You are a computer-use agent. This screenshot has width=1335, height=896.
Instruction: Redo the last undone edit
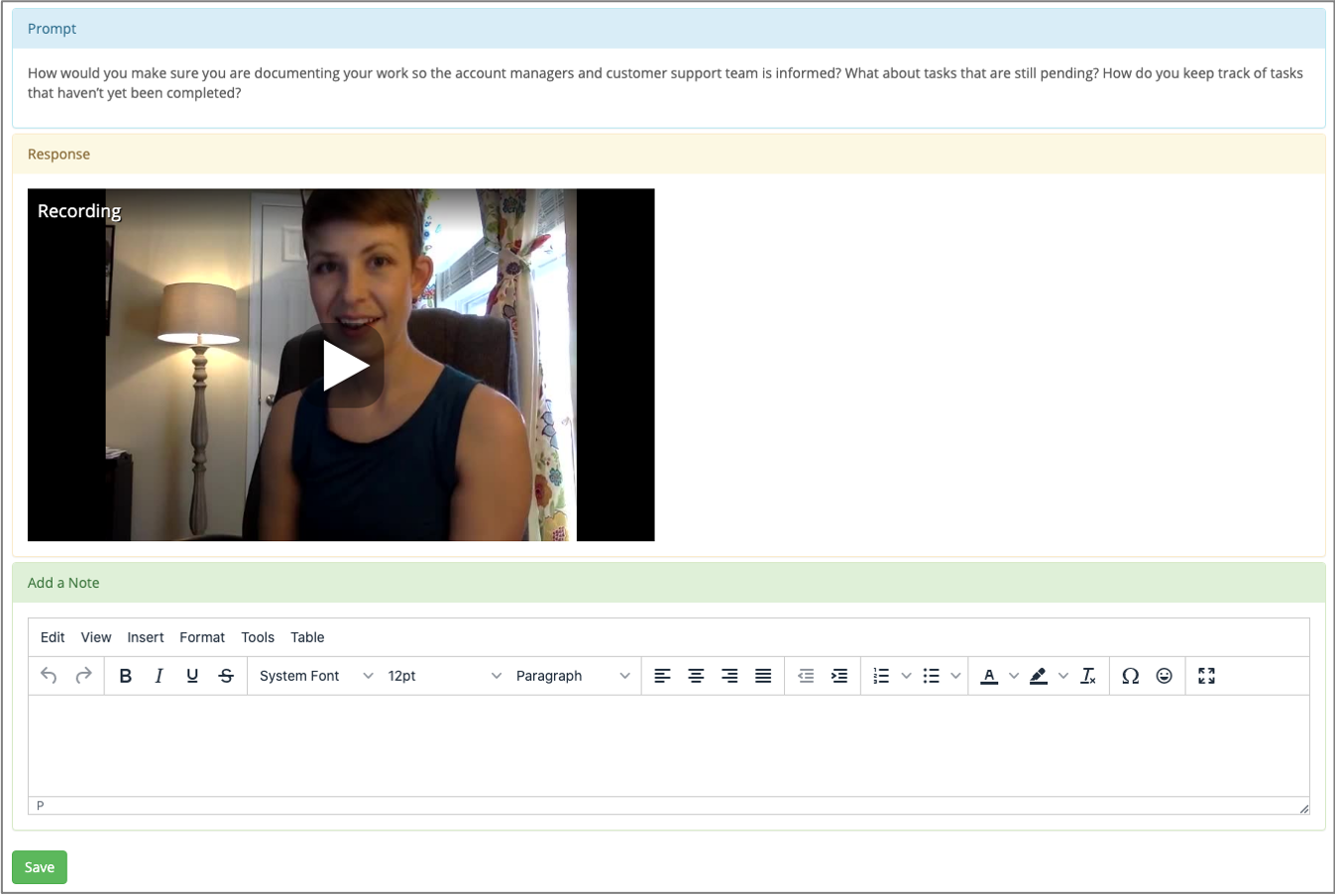(x=83, y=676)
